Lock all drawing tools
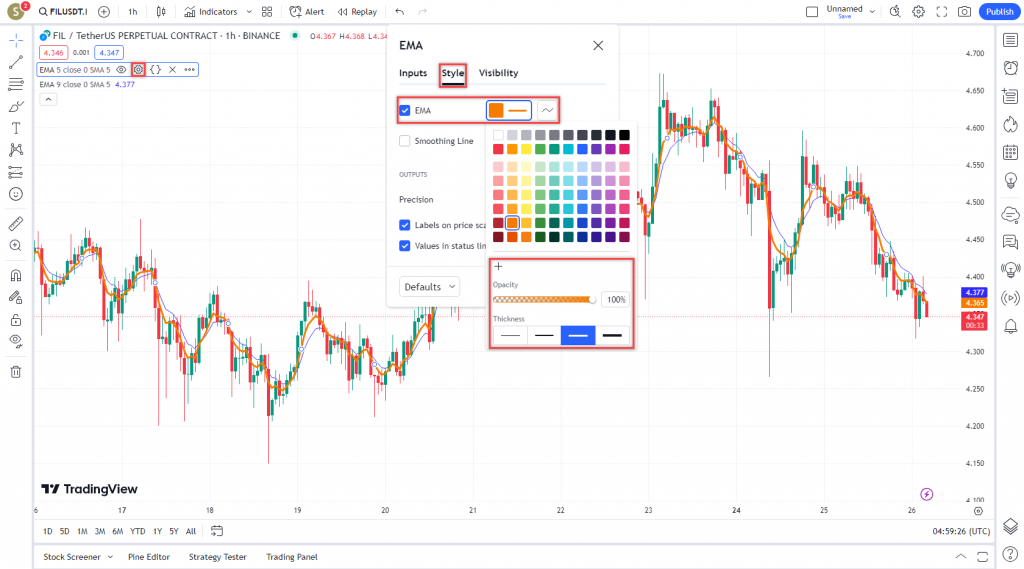The width and height of the screenshot is (1024, 569). (16, 320)
